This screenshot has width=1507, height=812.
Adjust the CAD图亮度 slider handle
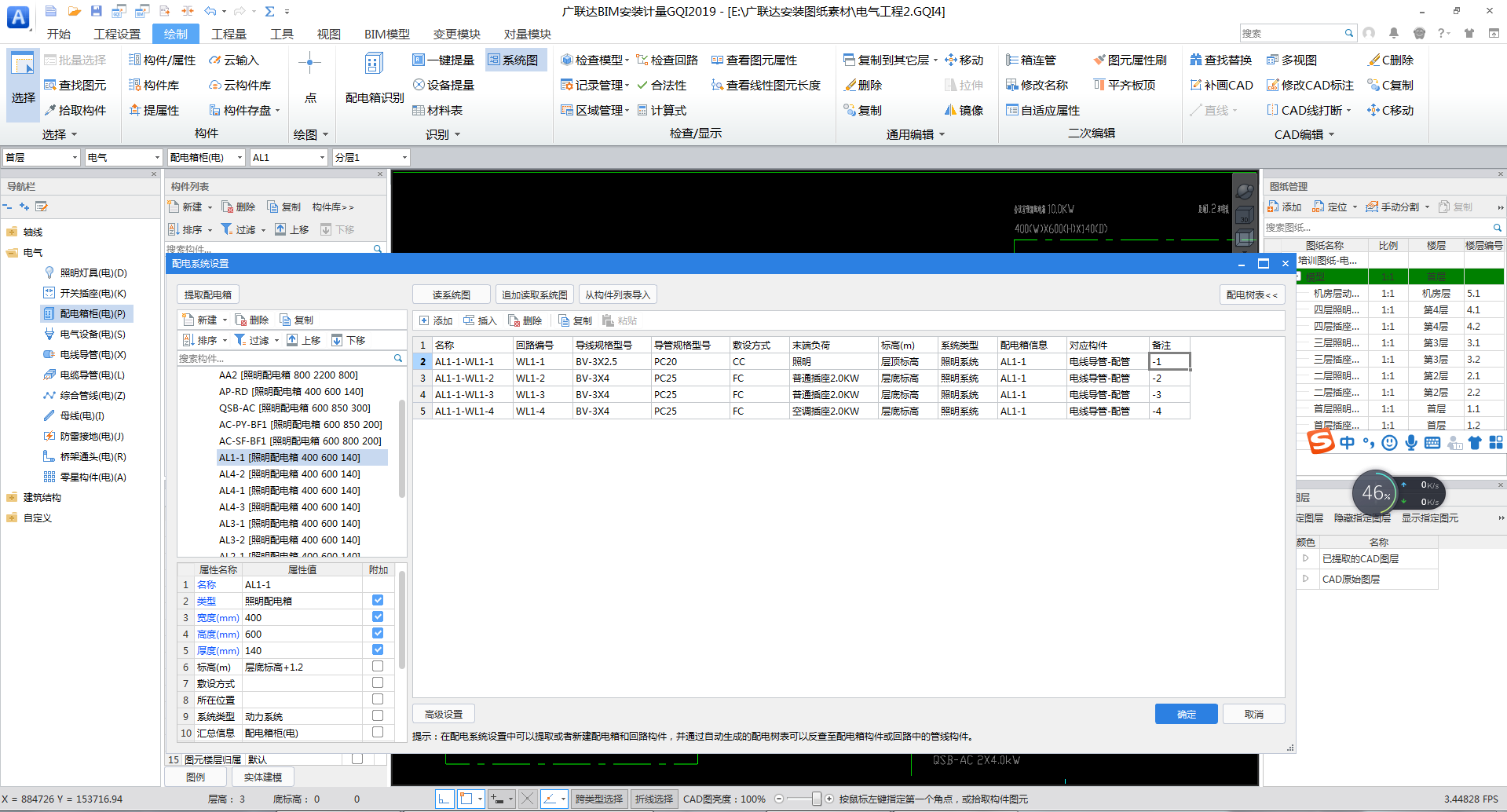[816, 799]
